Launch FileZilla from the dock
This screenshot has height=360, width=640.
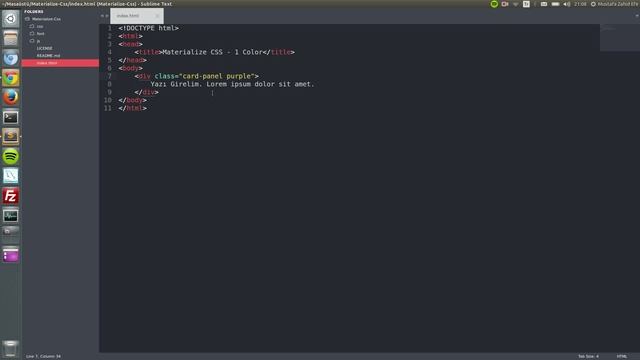pyautogui.click(x=11, y=196)
